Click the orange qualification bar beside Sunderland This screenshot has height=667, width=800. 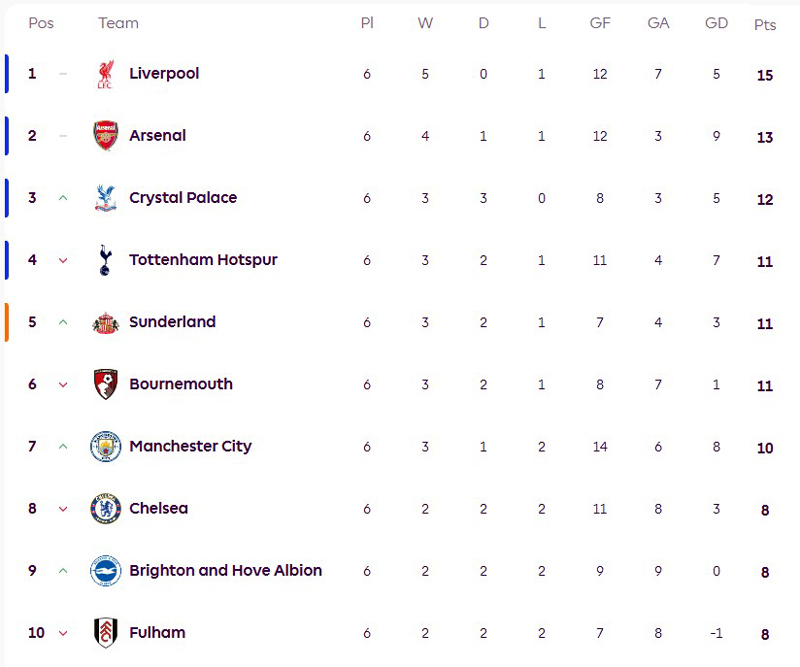pyautogui.click(x=7, y=322)
